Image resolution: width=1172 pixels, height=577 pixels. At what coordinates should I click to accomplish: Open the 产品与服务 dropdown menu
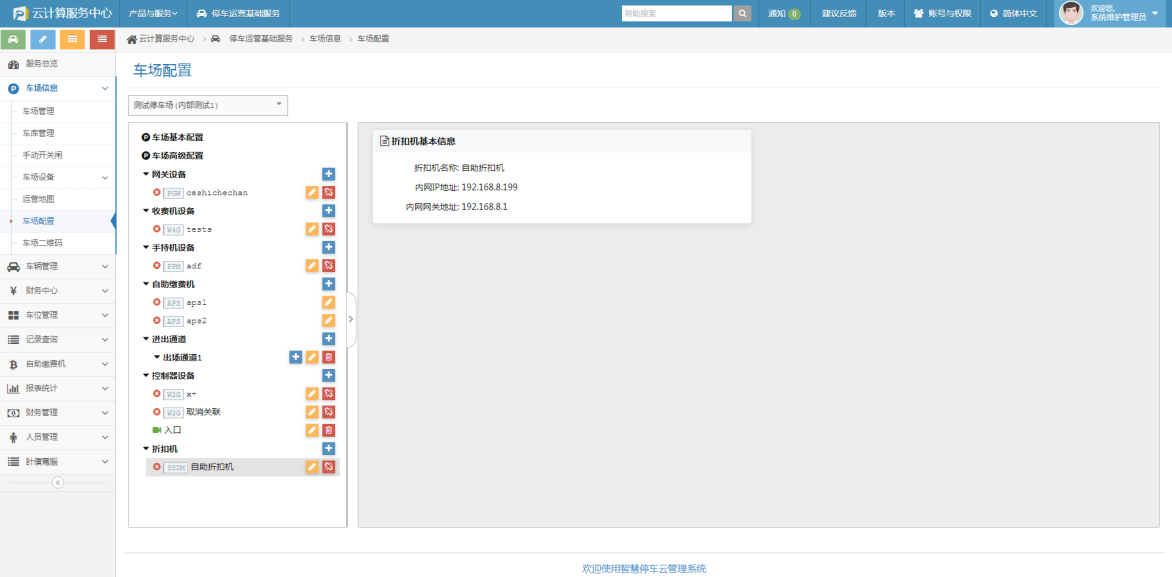coord(153,14)
